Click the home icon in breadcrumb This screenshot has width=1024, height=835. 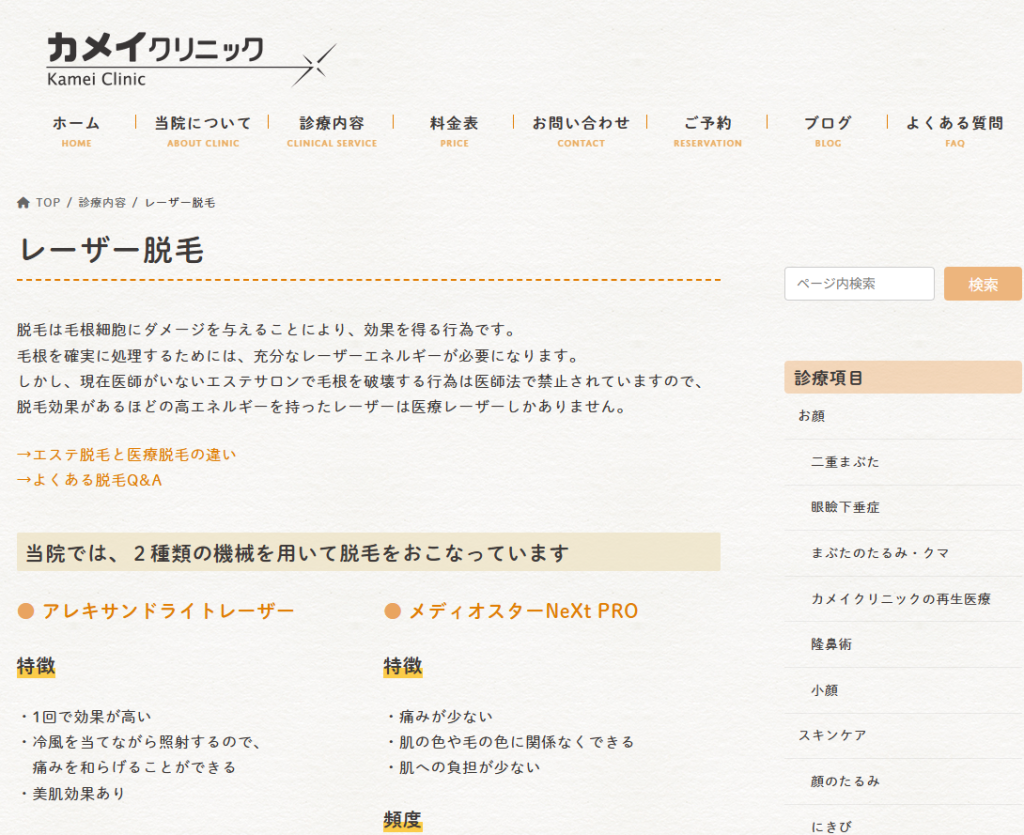(23, 203)
